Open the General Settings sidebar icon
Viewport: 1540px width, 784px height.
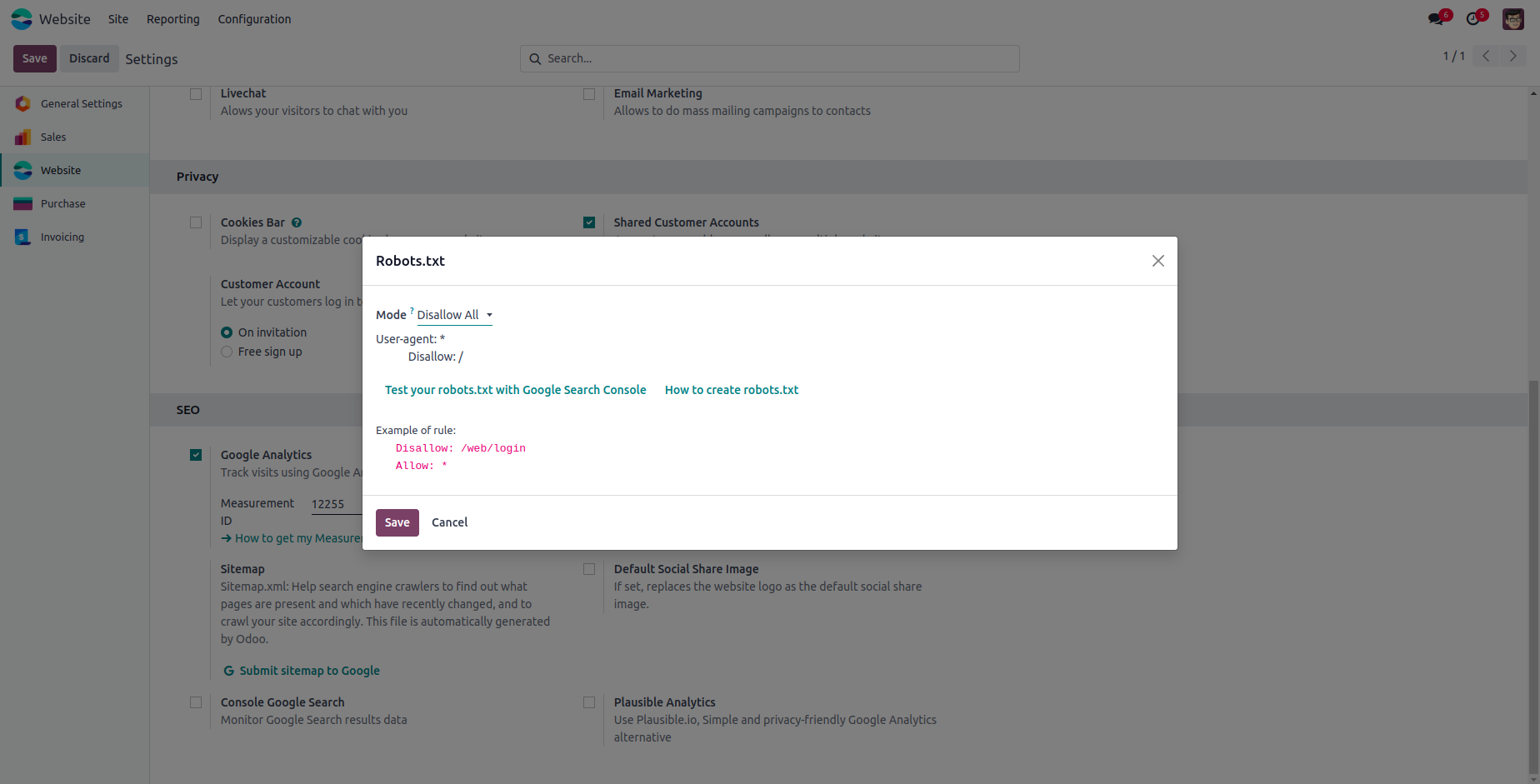click(23, 103)
